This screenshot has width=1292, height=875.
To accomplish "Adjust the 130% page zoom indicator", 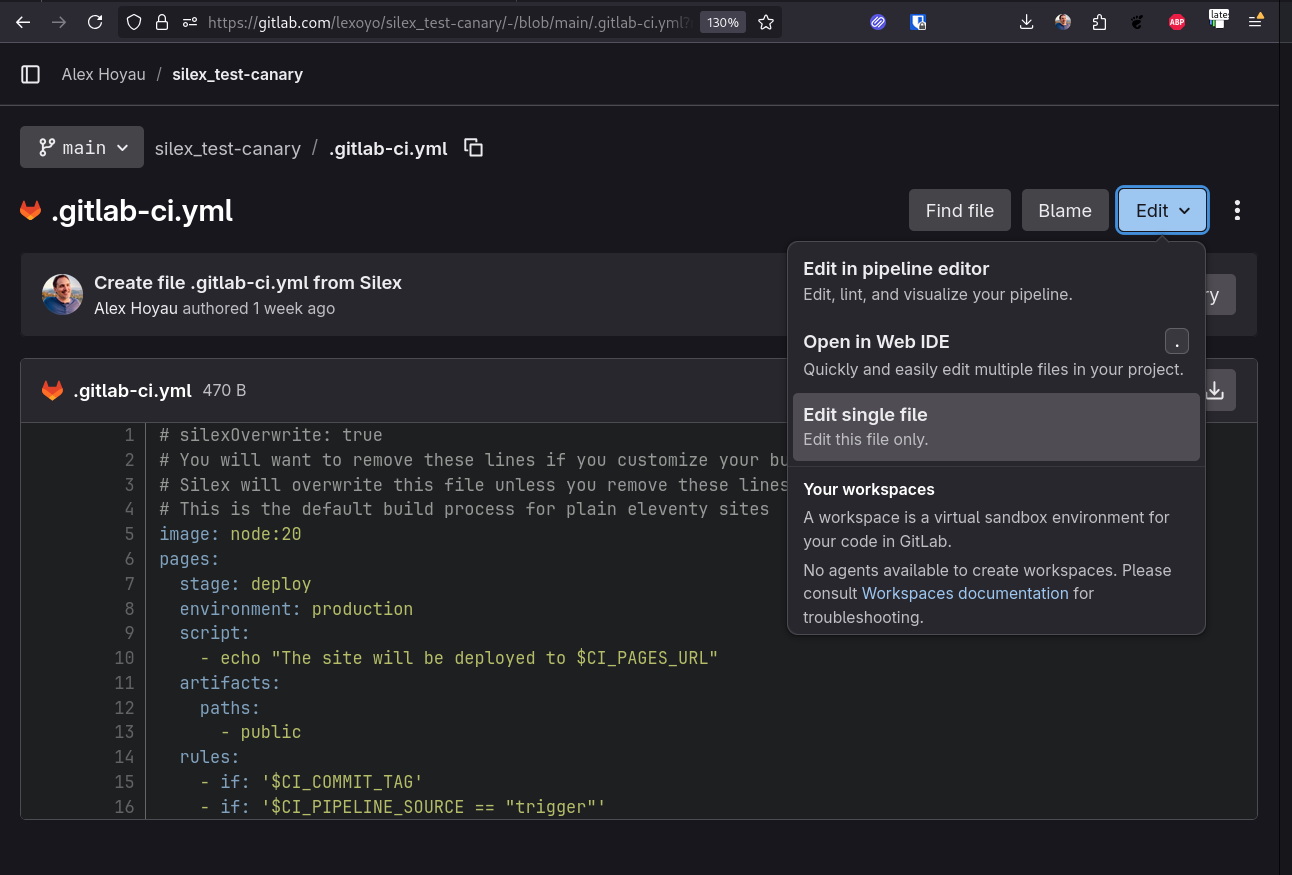I will (722, 22).
